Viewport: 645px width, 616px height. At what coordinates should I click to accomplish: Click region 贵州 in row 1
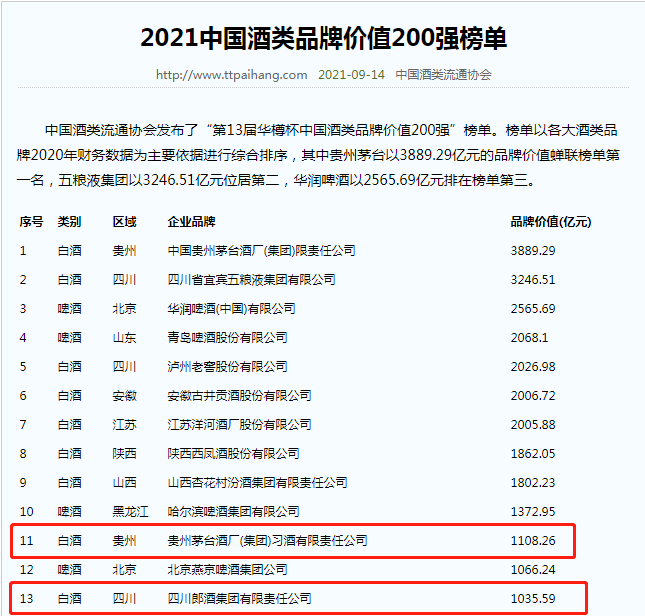point(125,250)
